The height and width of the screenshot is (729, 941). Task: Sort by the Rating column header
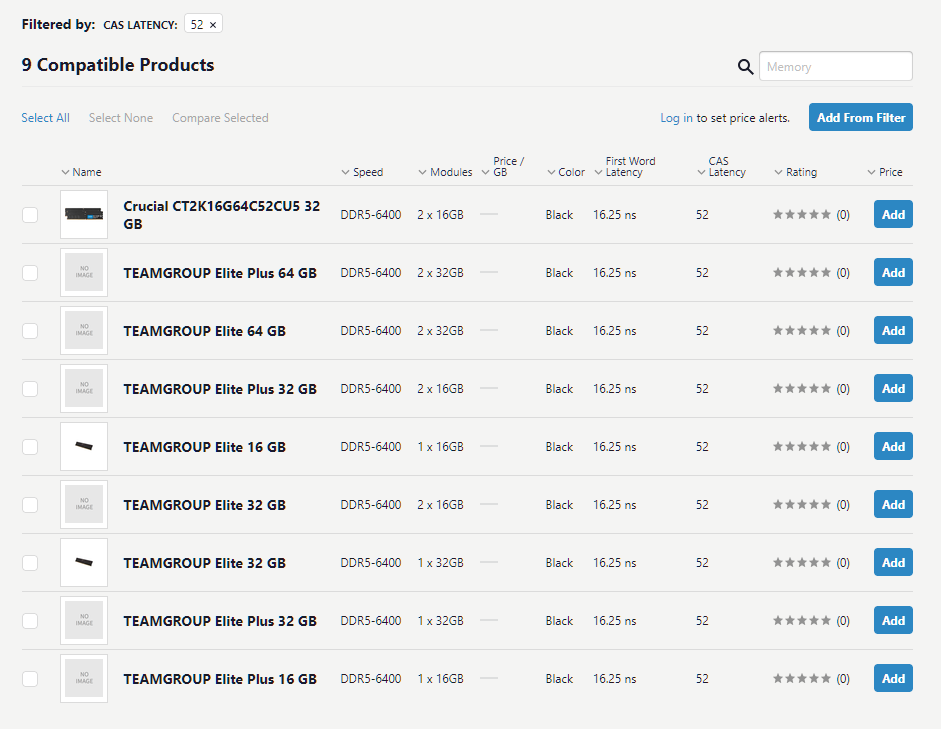click(796, 172)
